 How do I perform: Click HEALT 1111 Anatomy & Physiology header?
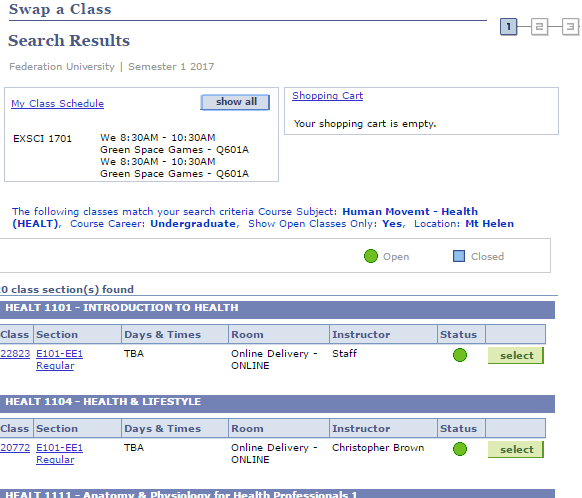pyautogui.click(x=277, y=494)
